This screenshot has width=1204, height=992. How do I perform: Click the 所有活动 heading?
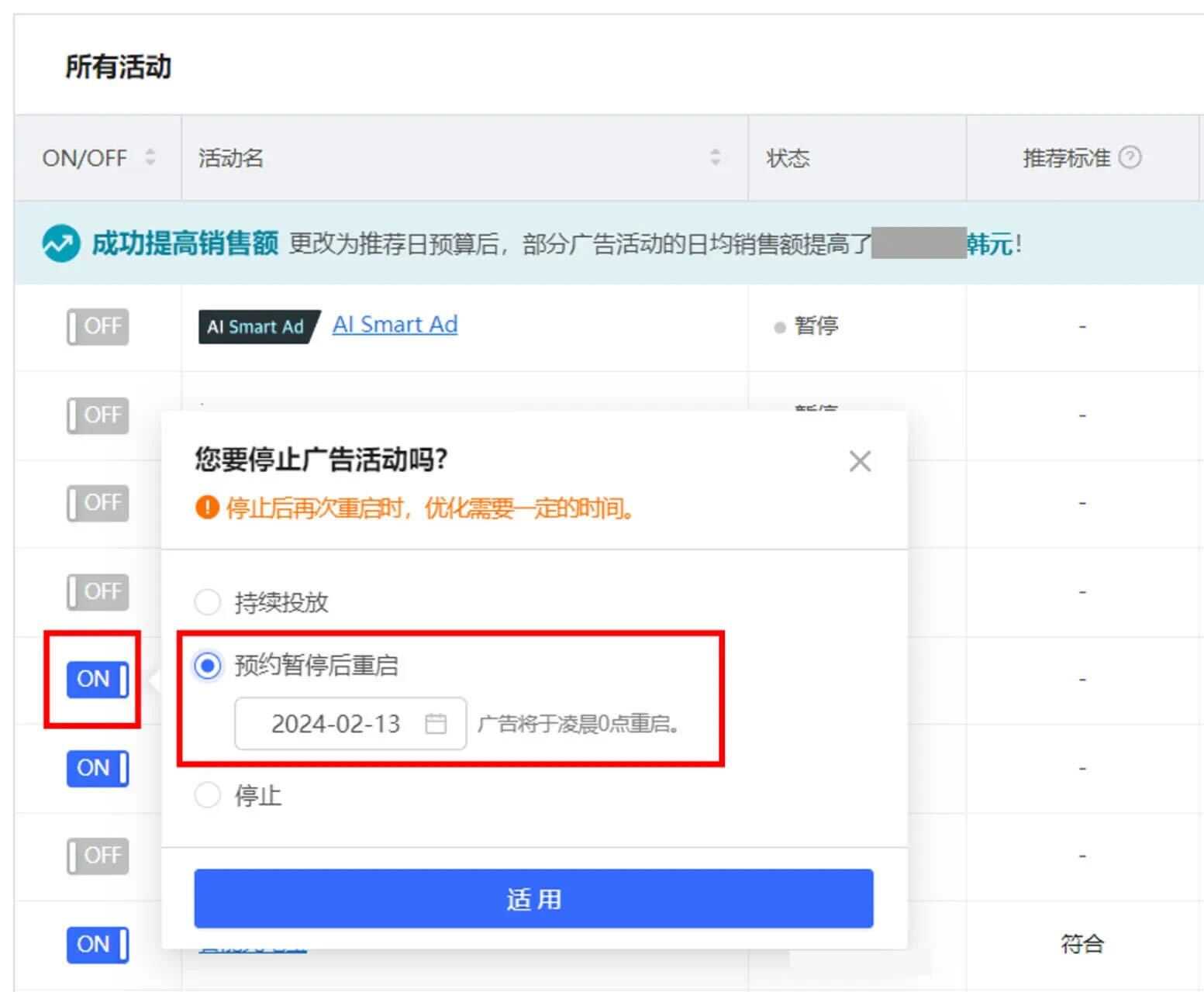[118, 67]
